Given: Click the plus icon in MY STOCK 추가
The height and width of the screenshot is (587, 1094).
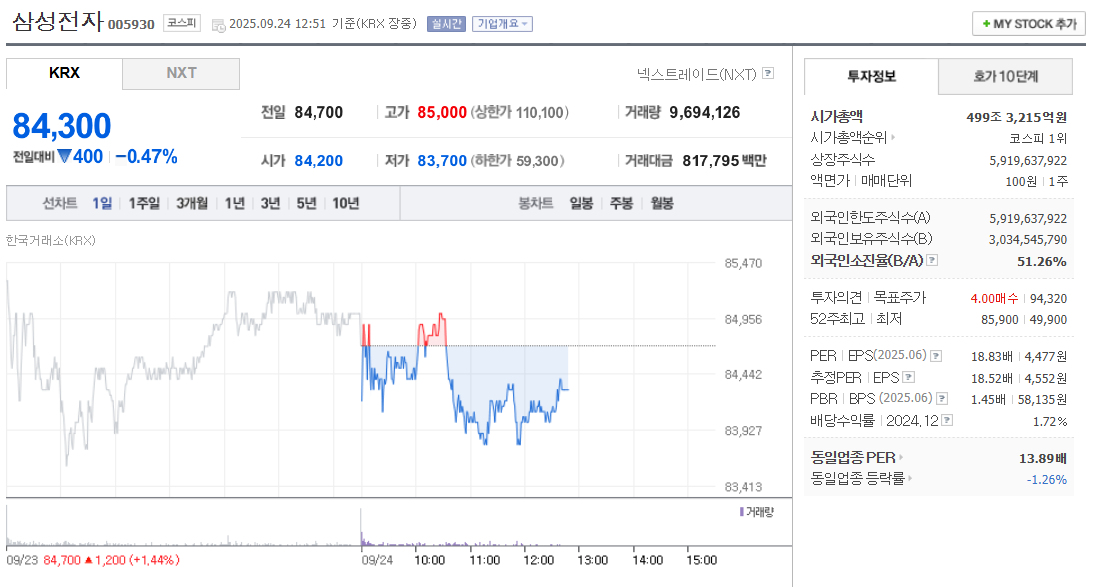Looking at the screenshot, I should (987, 24).
